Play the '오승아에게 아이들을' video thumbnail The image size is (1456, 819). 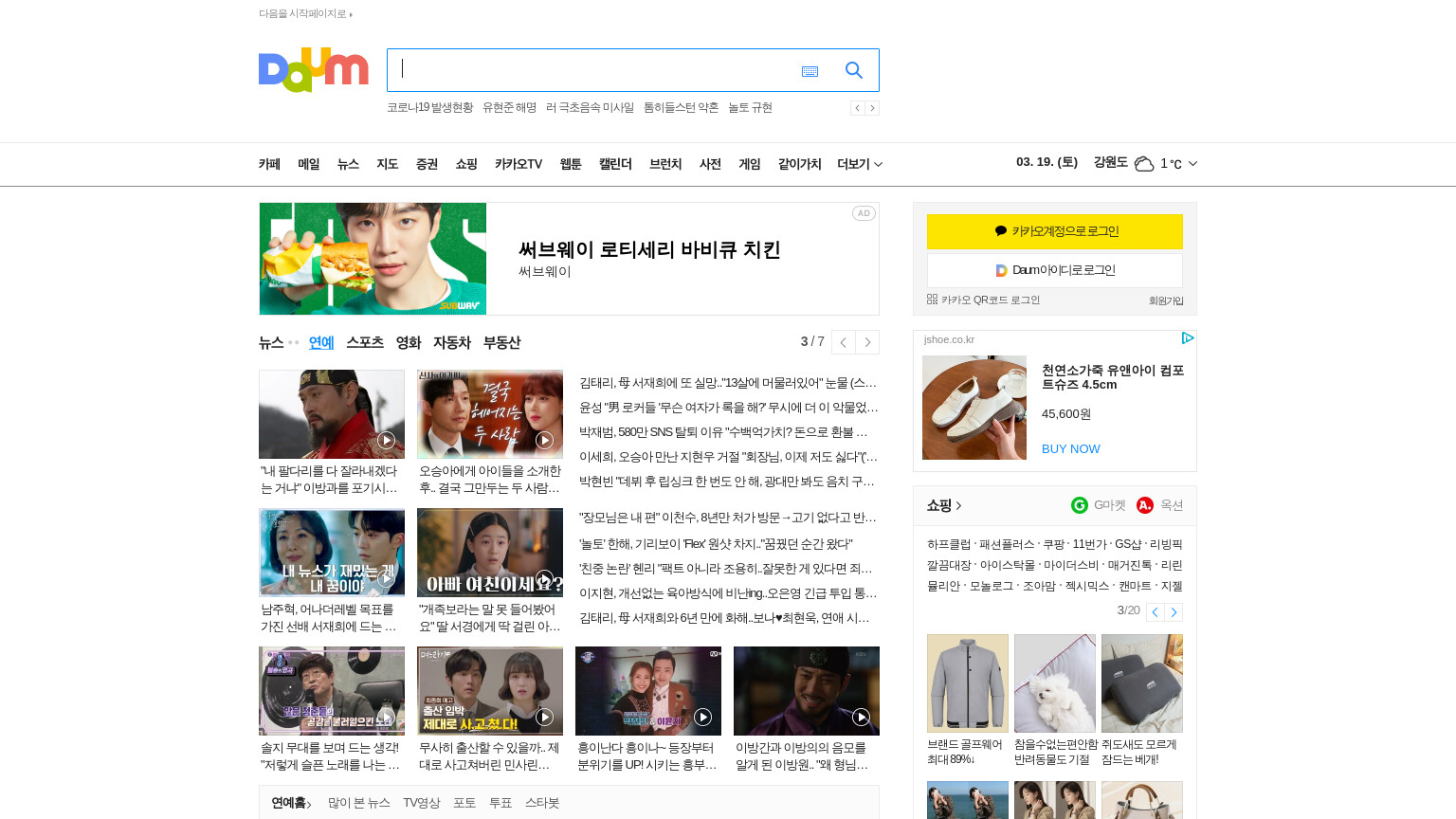[490, 414]
